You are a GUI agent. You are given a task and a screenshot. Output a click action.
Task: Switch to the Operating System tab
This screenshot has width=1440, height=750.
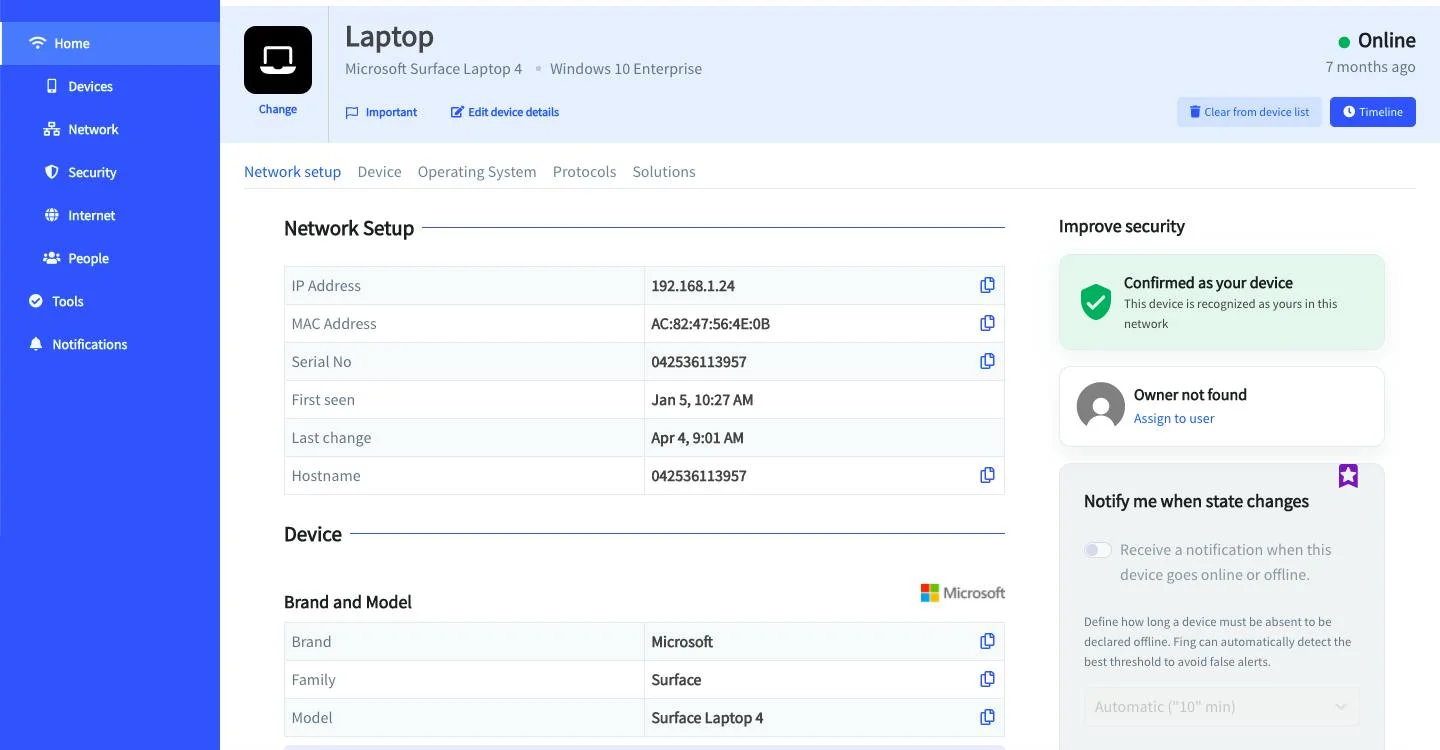click(x=477, y=172)
